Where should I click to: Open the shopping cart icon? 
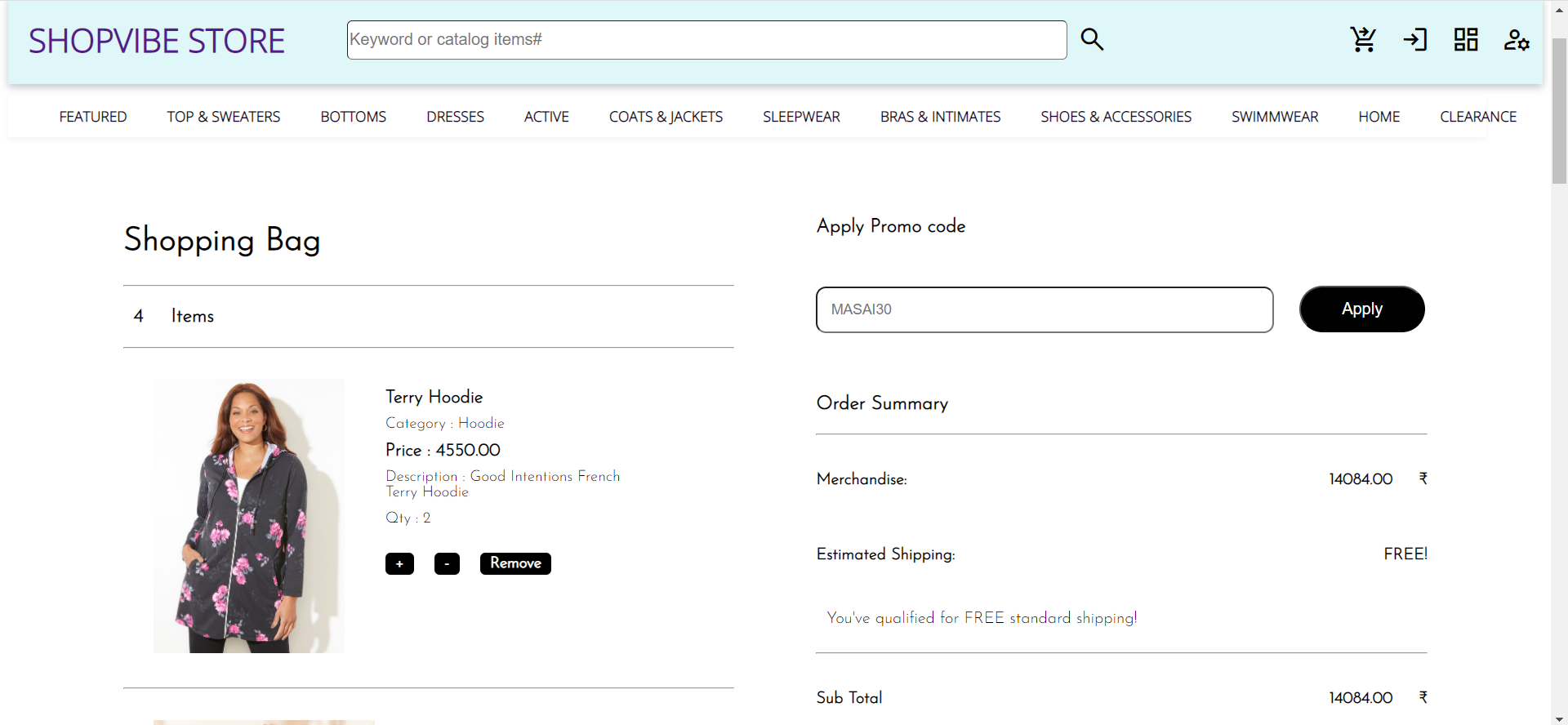coord(1363,39)
